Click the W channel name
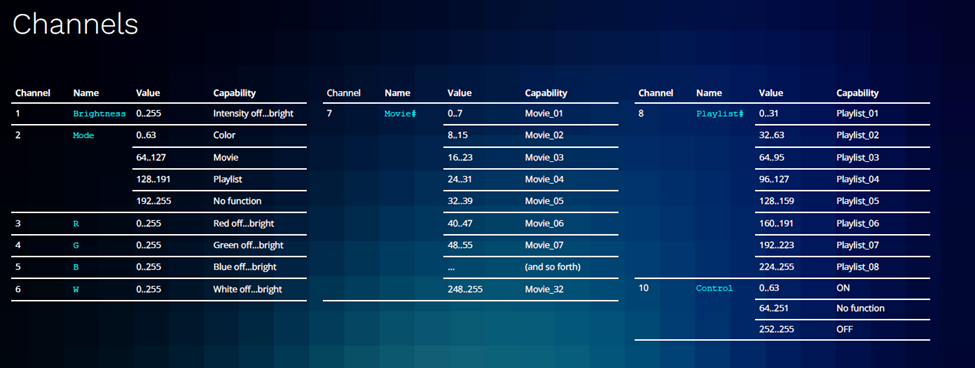This screenshot has height=368, width=975. [76, 289]
